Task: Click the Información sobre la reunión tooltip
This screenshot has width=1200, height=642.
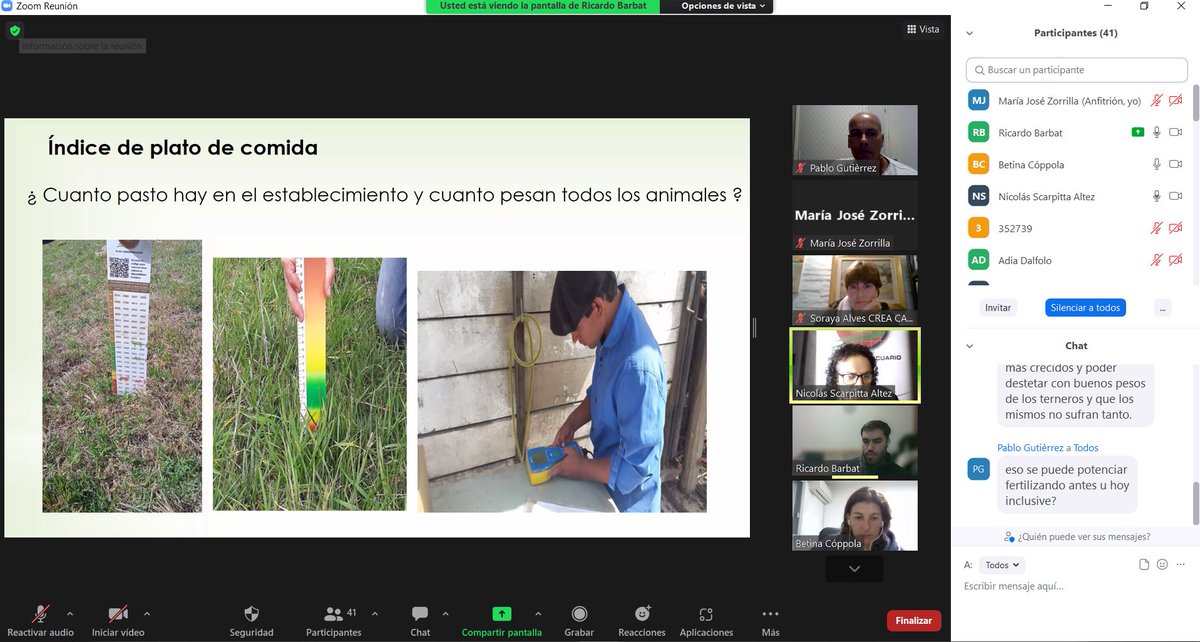Action: coord(83,46)
